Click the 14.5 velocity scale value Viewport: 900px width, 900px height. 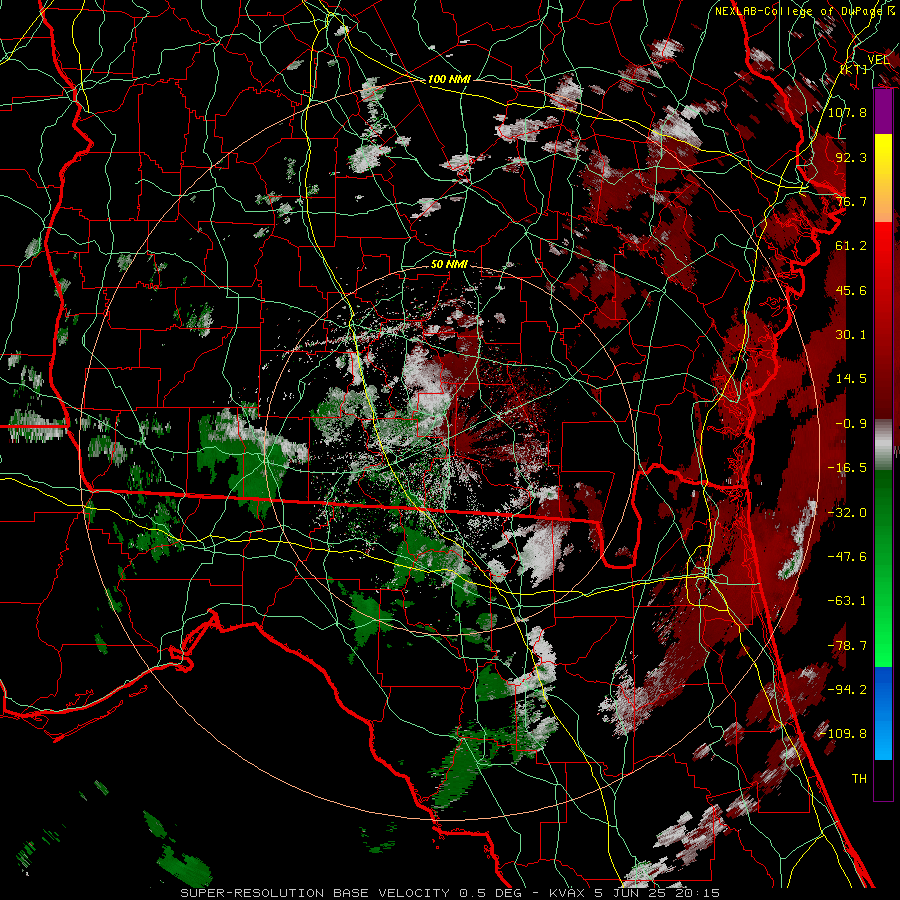click(x=851, y=379)
